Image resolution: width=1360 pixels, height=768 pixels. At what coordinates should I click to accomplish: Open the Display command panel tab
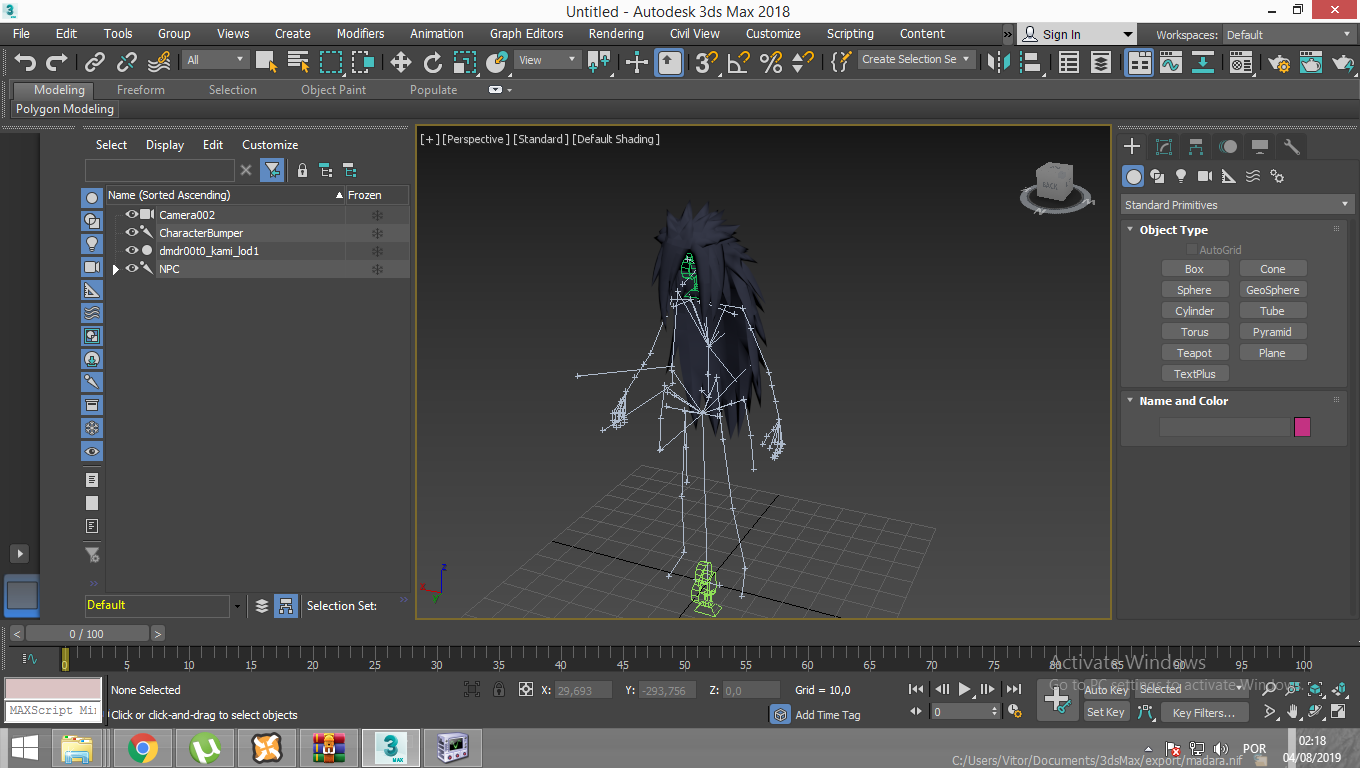coord(1260,147)
